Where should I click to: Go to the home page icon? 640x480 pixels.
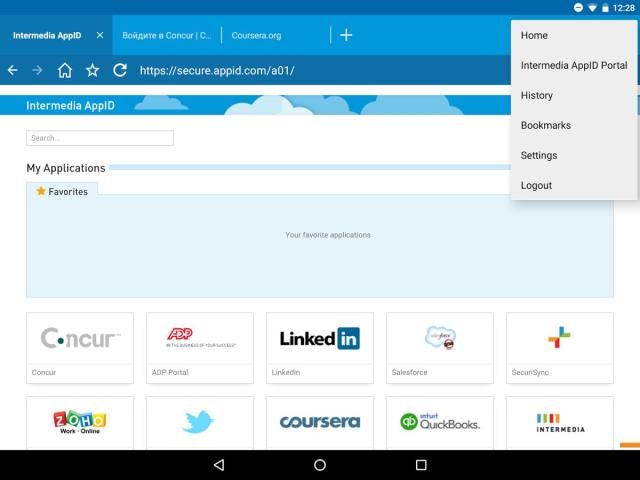(x=65, y=70)
